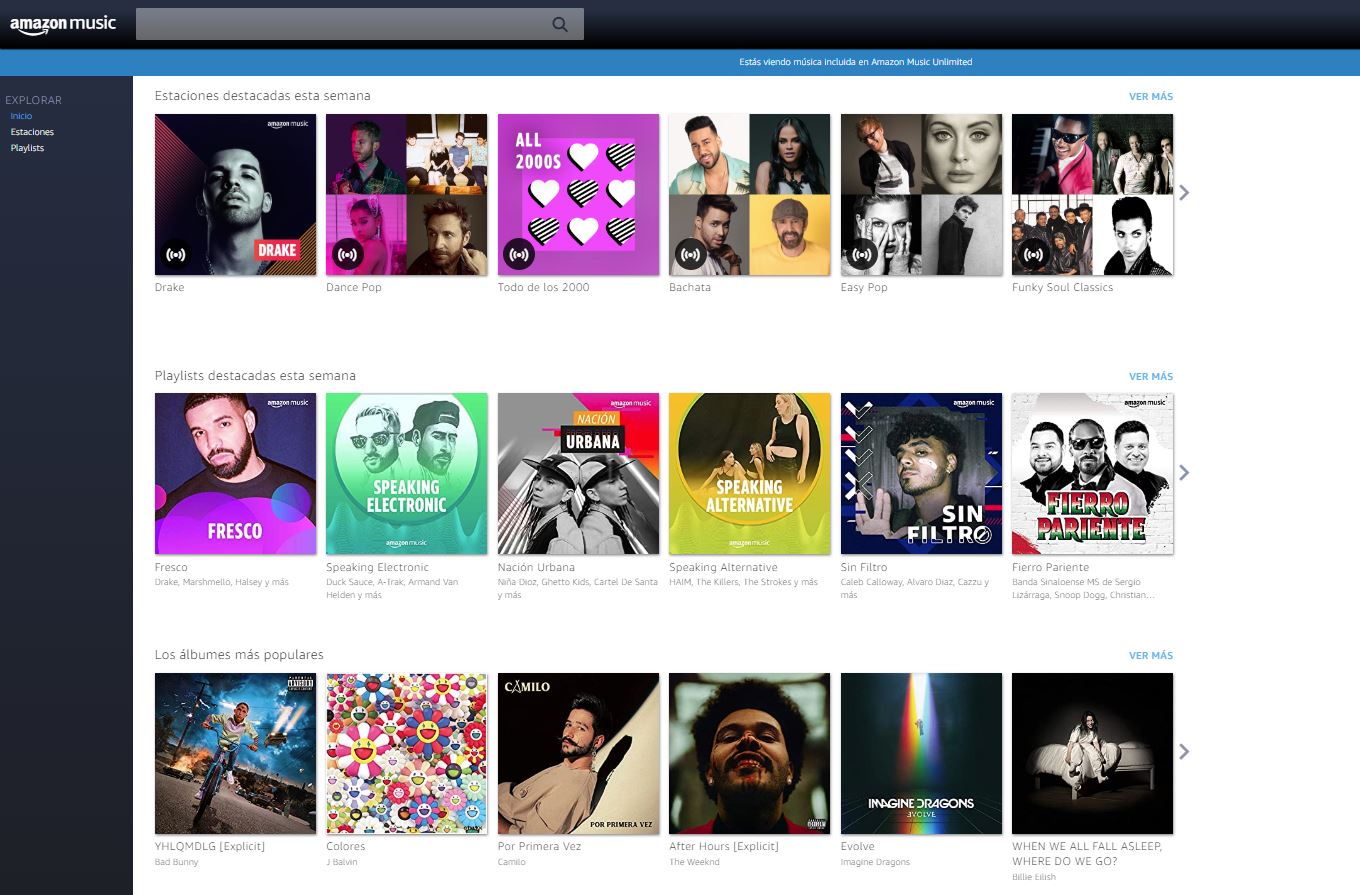Open the Funky Soul Classics cover
The height and width of the screenshot is (895, 1360).
[1093, 194]
